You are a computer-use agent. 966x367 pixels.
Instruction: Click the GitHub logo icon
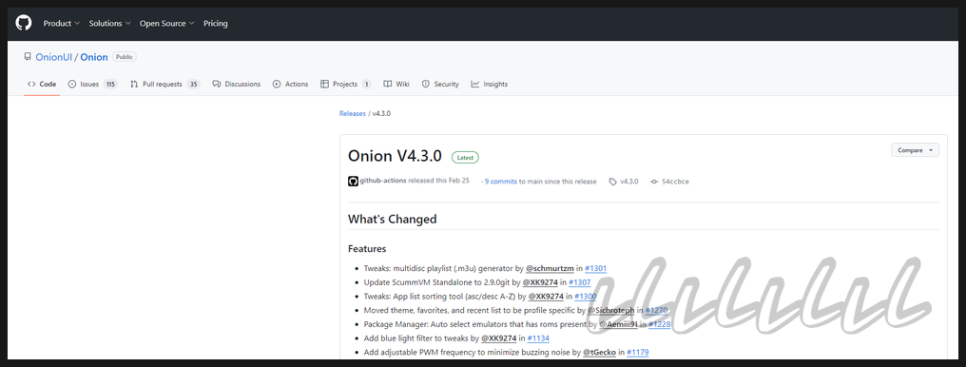tap(23, 23)
